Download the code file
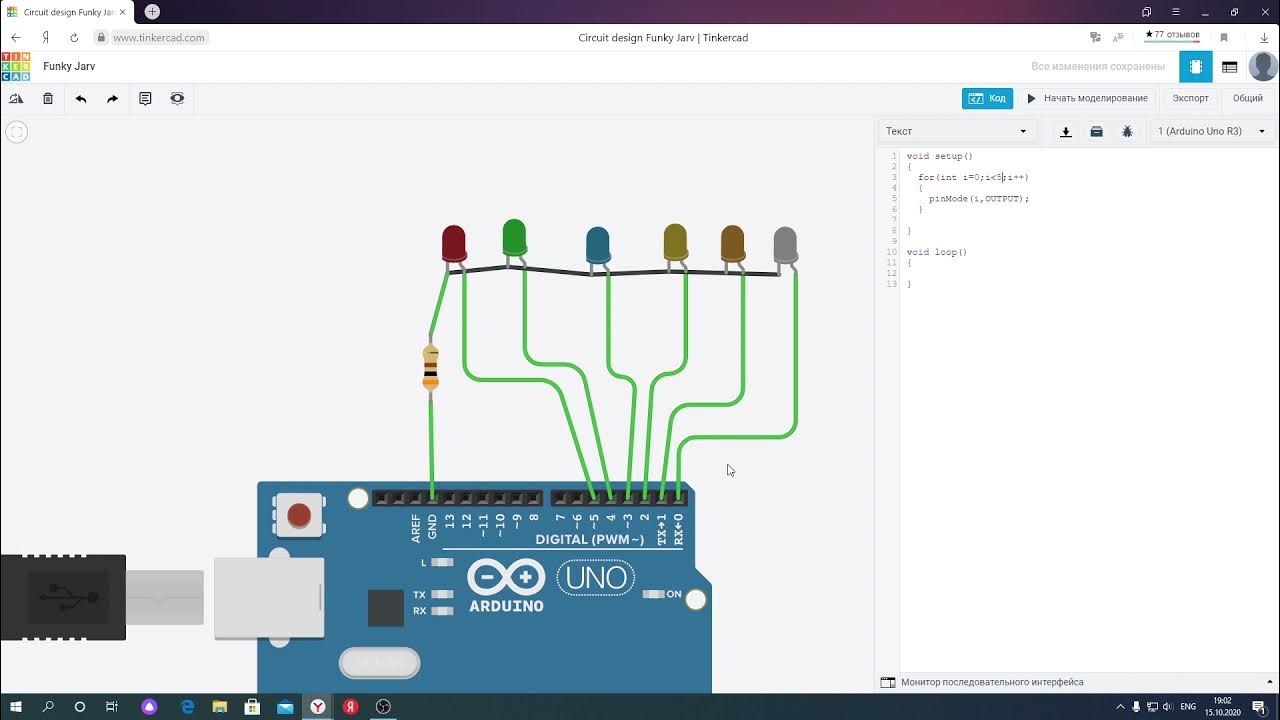Screen dimensions: 1280x720 1066,131
